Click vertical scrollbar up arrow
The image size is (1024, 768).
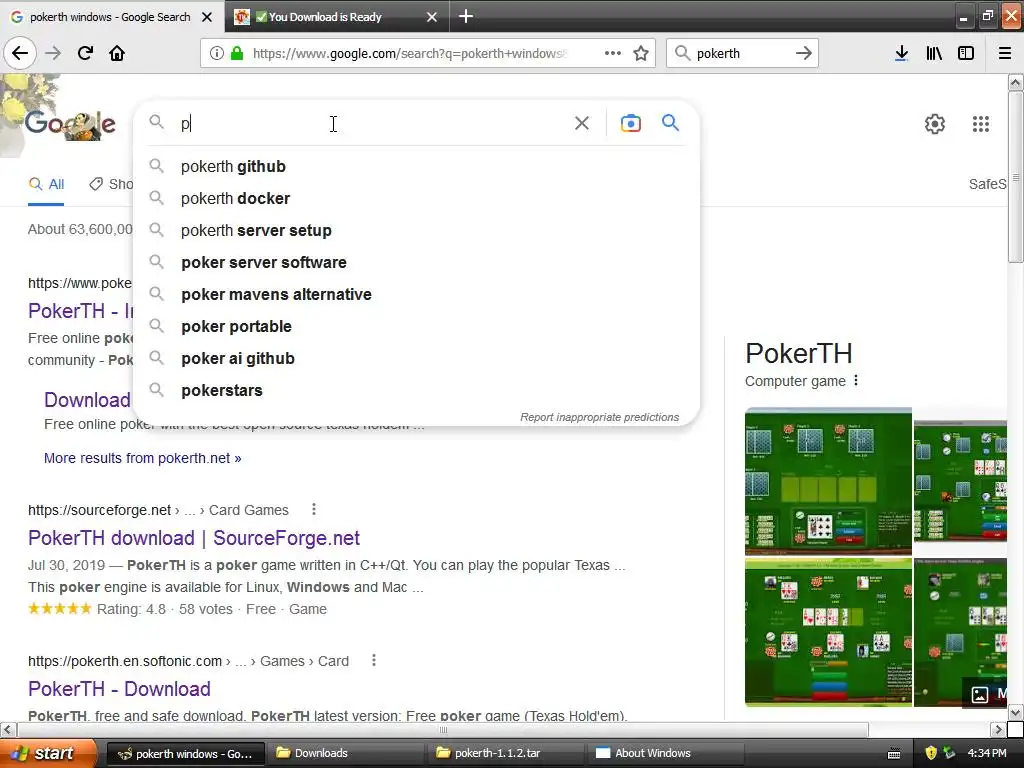pos(1015,82)
